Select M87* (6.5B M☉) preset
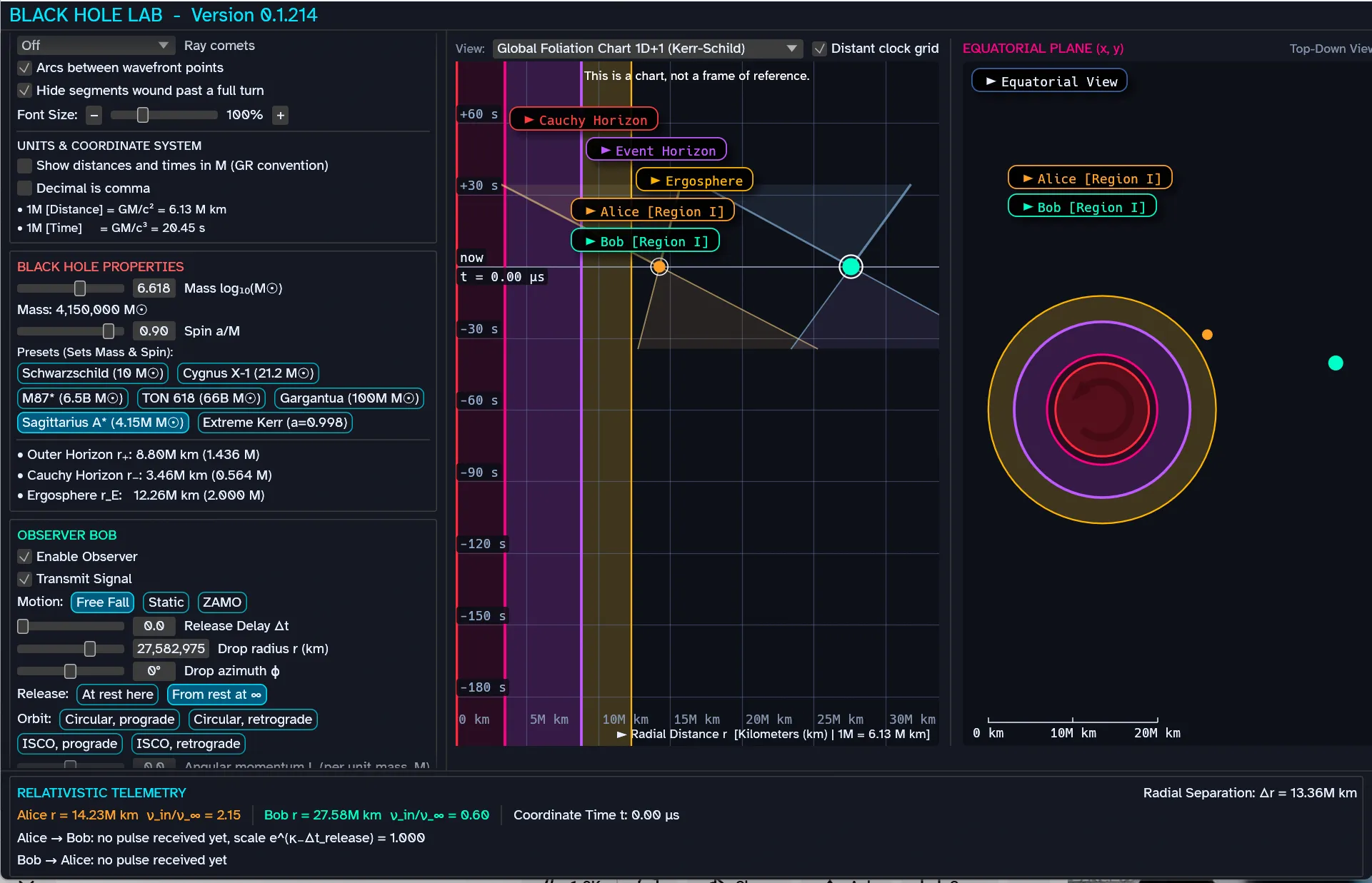 click(72, 398)
